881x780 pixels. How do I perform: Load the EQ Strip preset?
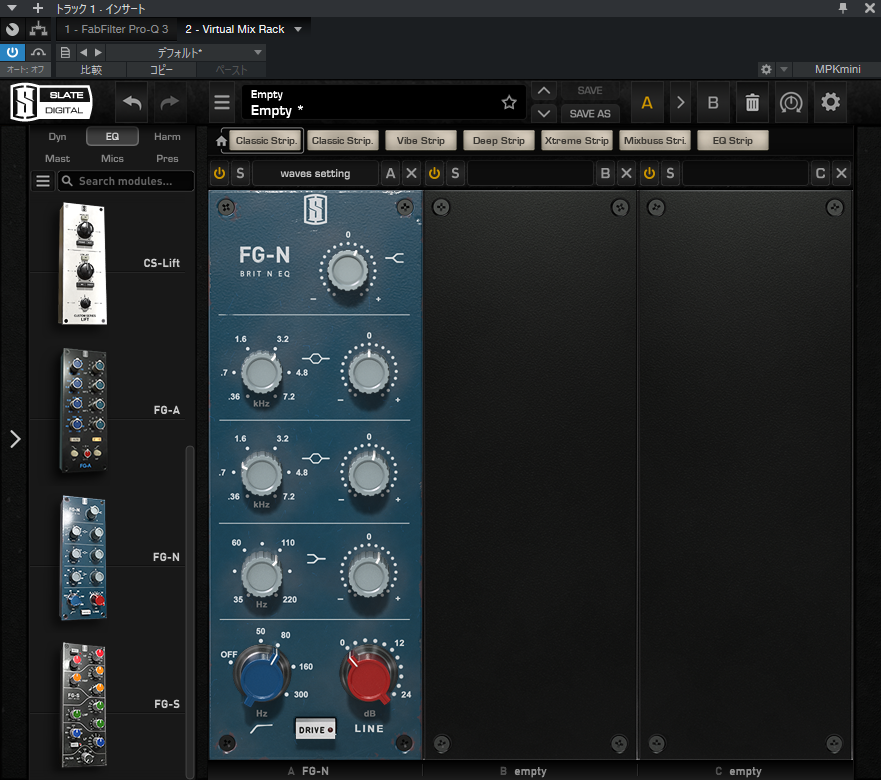pos(733,140)
